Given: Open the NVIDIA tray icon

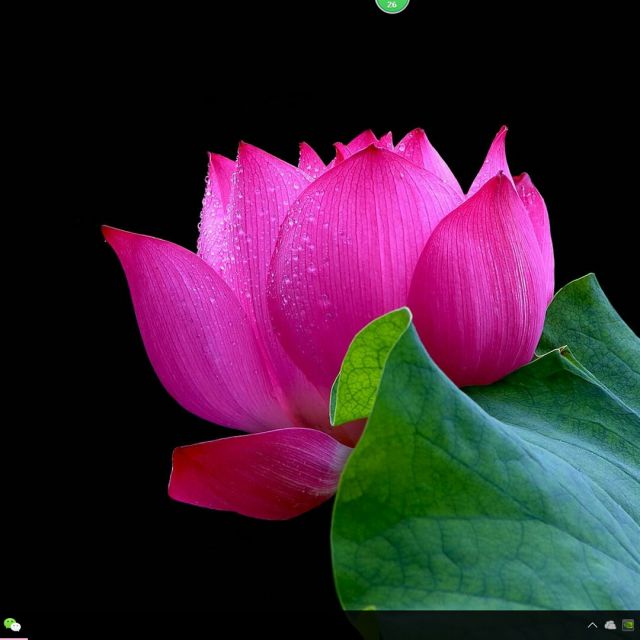Looking at the screenshot, I should tap(628, 625).
